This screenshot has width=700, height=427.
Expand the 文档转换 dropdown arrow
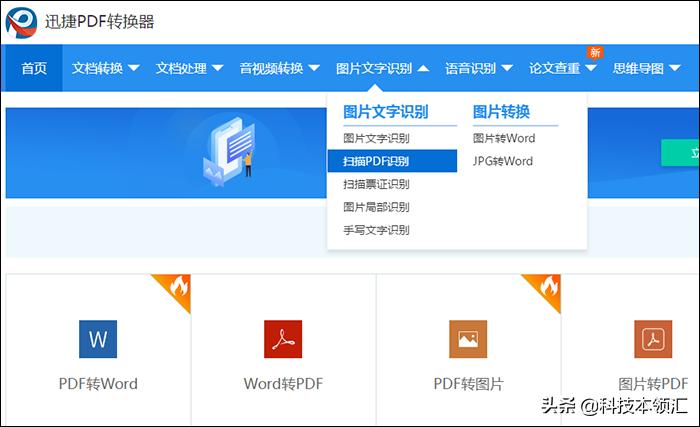[133, 68]
